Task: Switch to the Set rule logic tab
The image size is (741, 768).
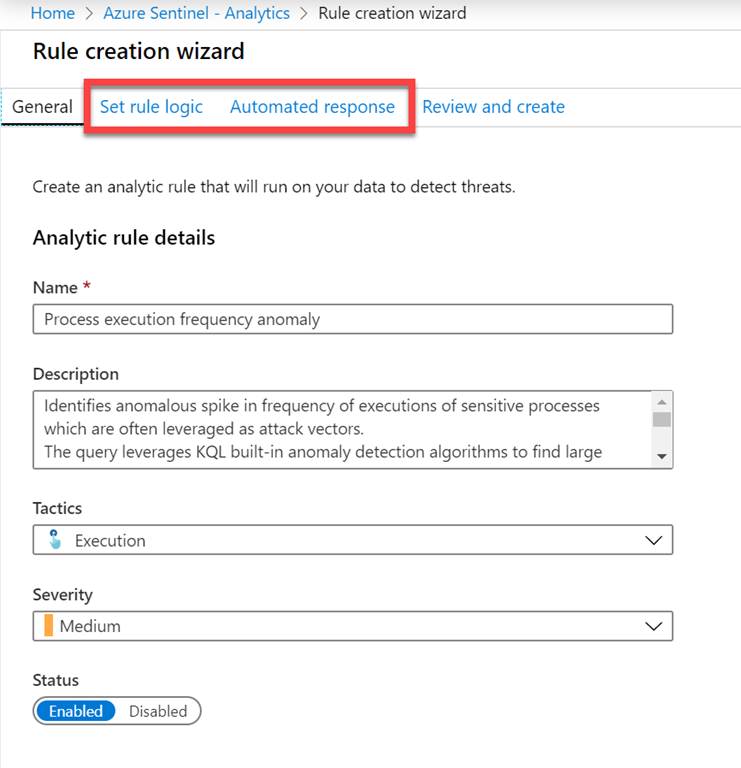Action: [x=151, y=107]
